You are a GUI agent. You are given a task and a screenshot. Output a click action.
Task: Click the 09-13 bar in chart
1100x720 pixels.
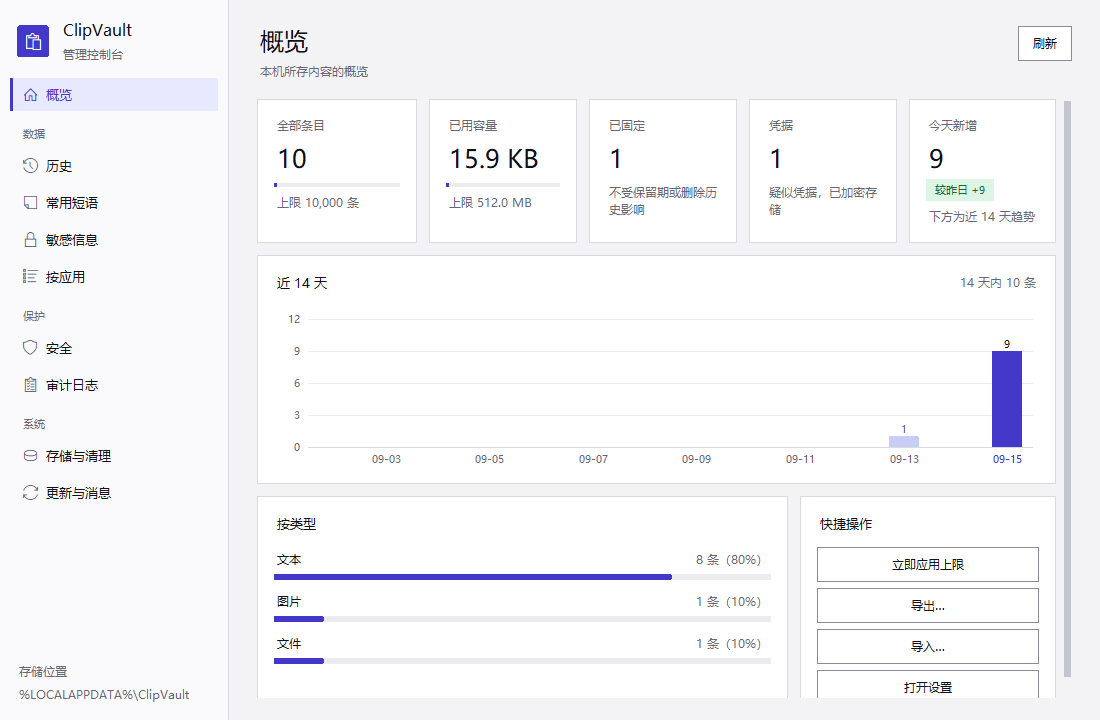click(x=904, y=441)
